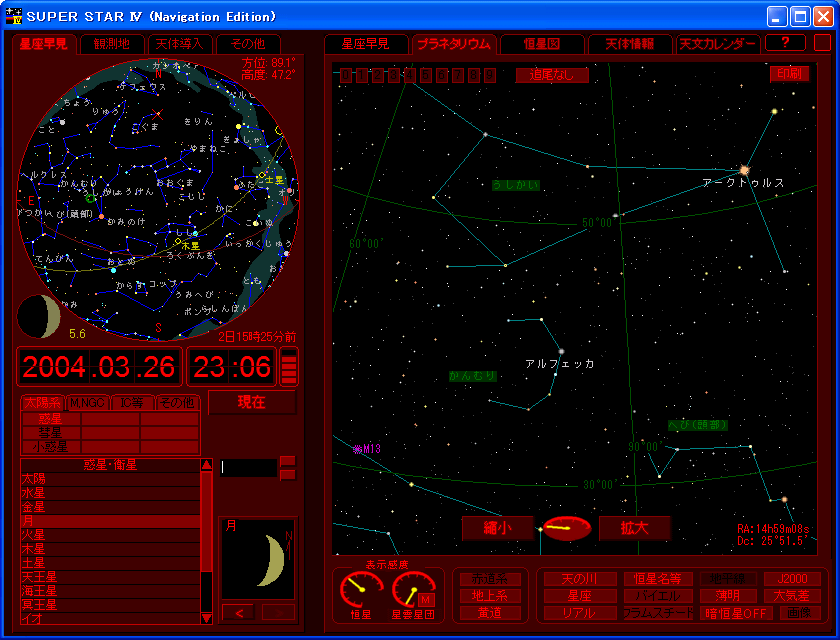Select memory slot 3 in the planetarium
840x640 pixels.
(394, 75)
